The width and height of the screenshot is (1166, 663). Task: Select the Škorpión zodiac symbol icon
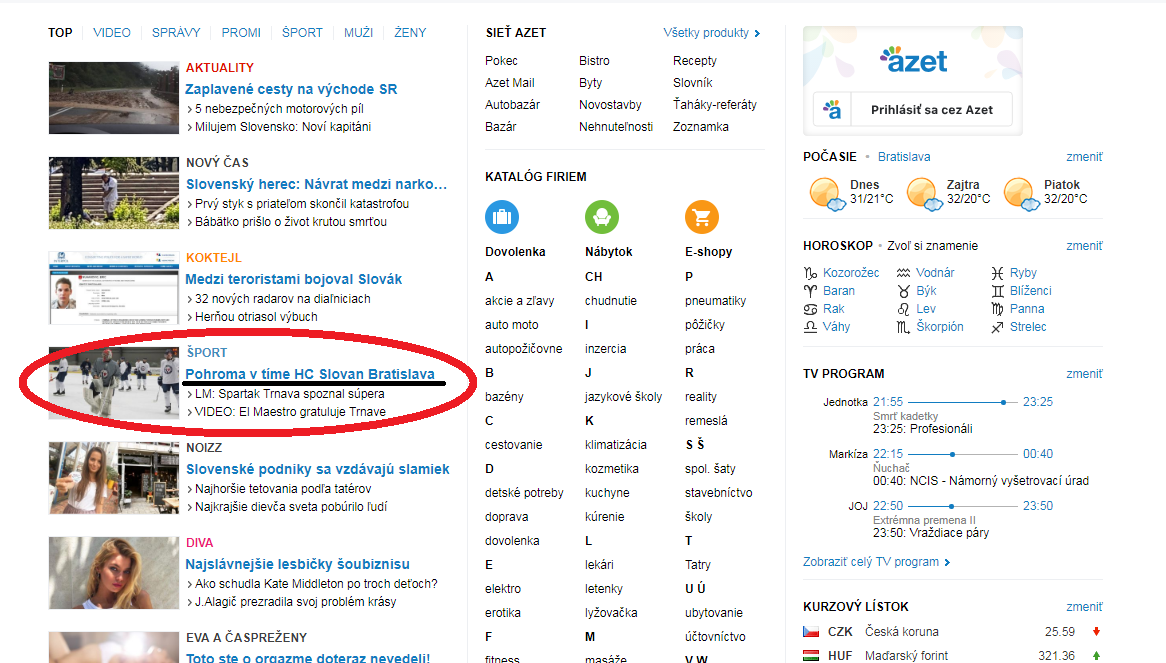click(x=904, y=326)
